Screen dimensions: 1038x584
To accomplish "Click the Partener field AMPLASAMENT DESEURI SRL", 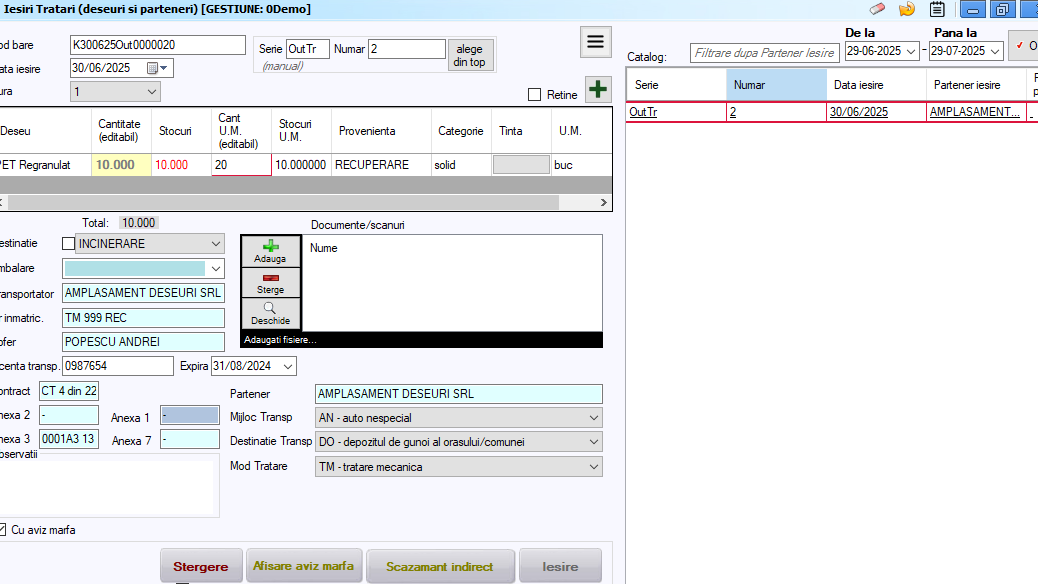I will [459, 394].
